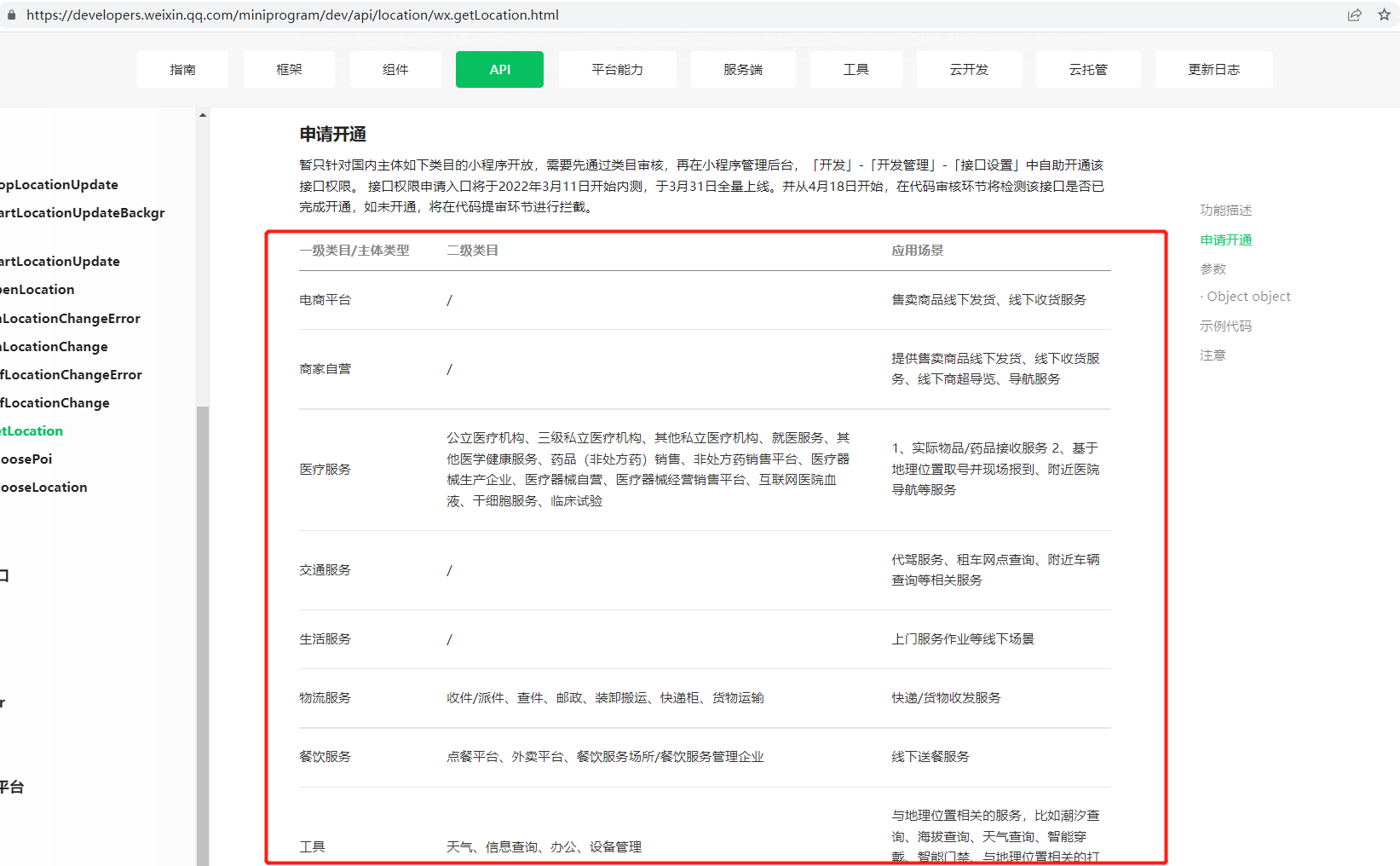Open the openLocation sidebar entry

(38, 290)
